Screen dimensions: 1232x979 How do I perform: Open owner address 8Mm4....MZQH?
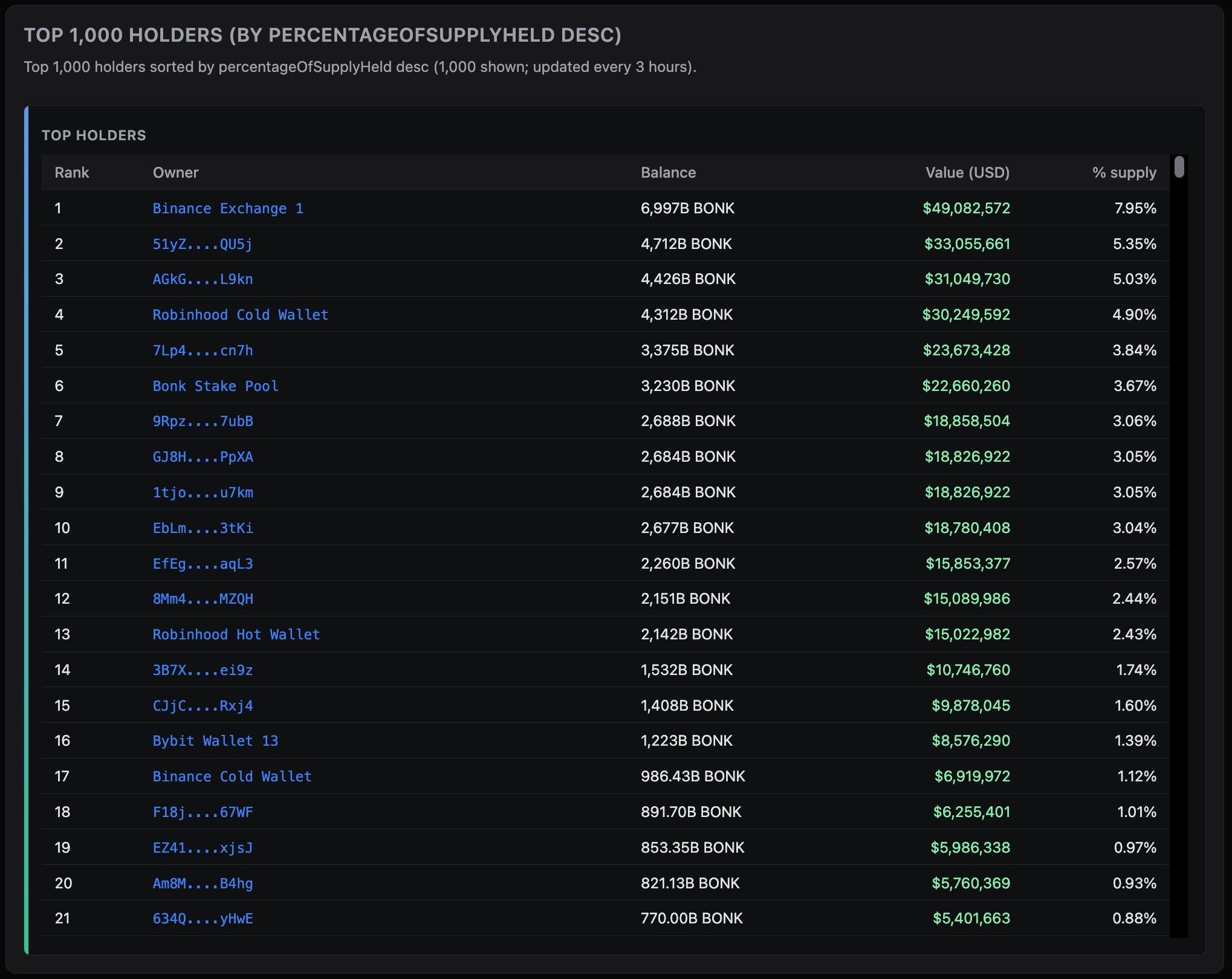coord(203,599)
